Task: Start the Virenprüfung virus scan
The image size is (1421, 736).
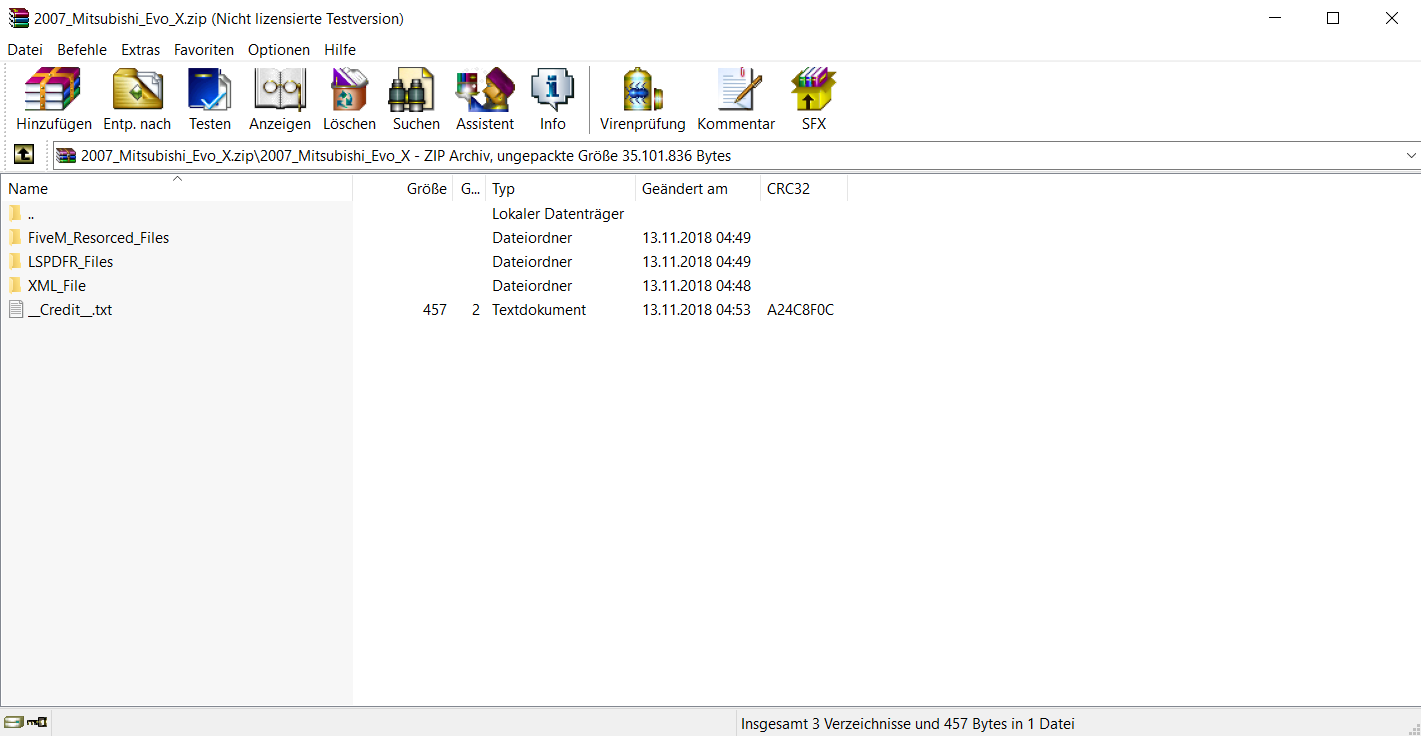Action: click(643, 90)
